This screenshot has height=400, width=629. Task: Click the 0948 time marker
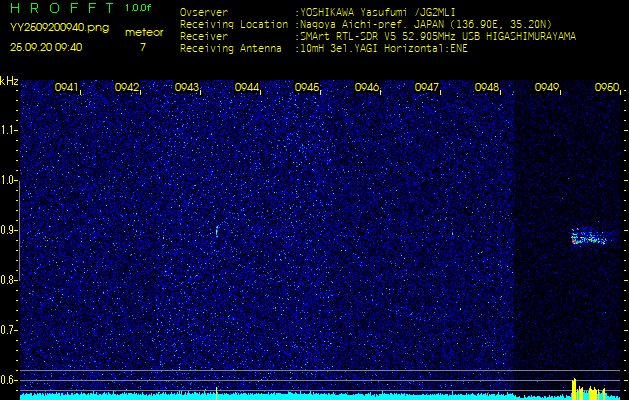(x=487, y=87)
